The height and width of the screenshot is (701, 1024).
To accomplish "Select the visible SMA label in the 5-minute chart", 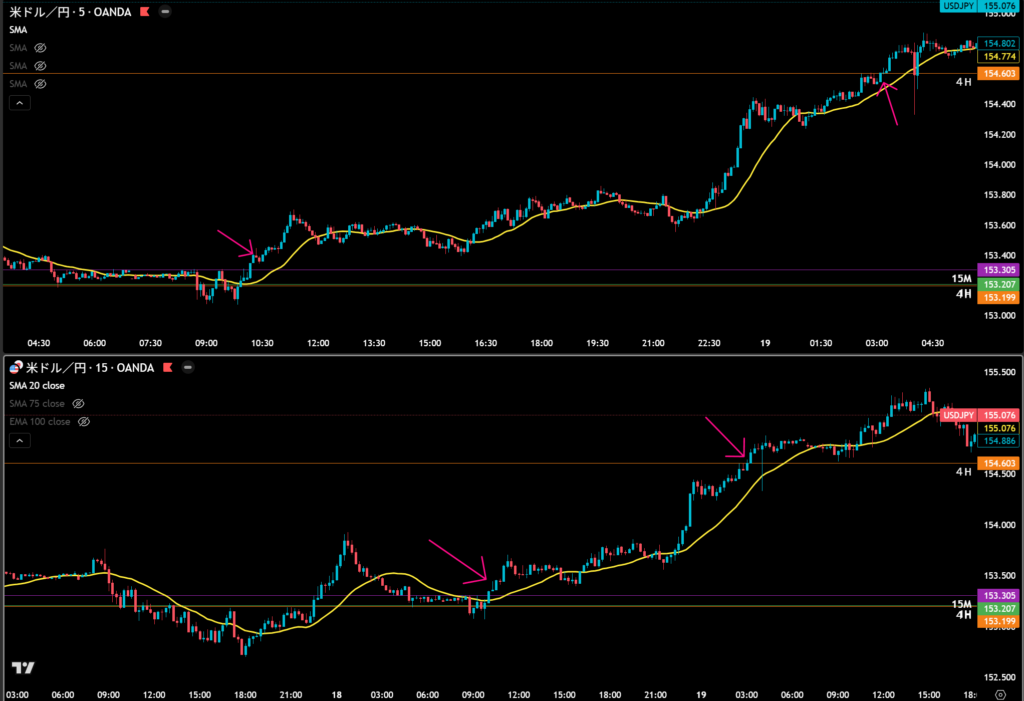I will [19, 30].
